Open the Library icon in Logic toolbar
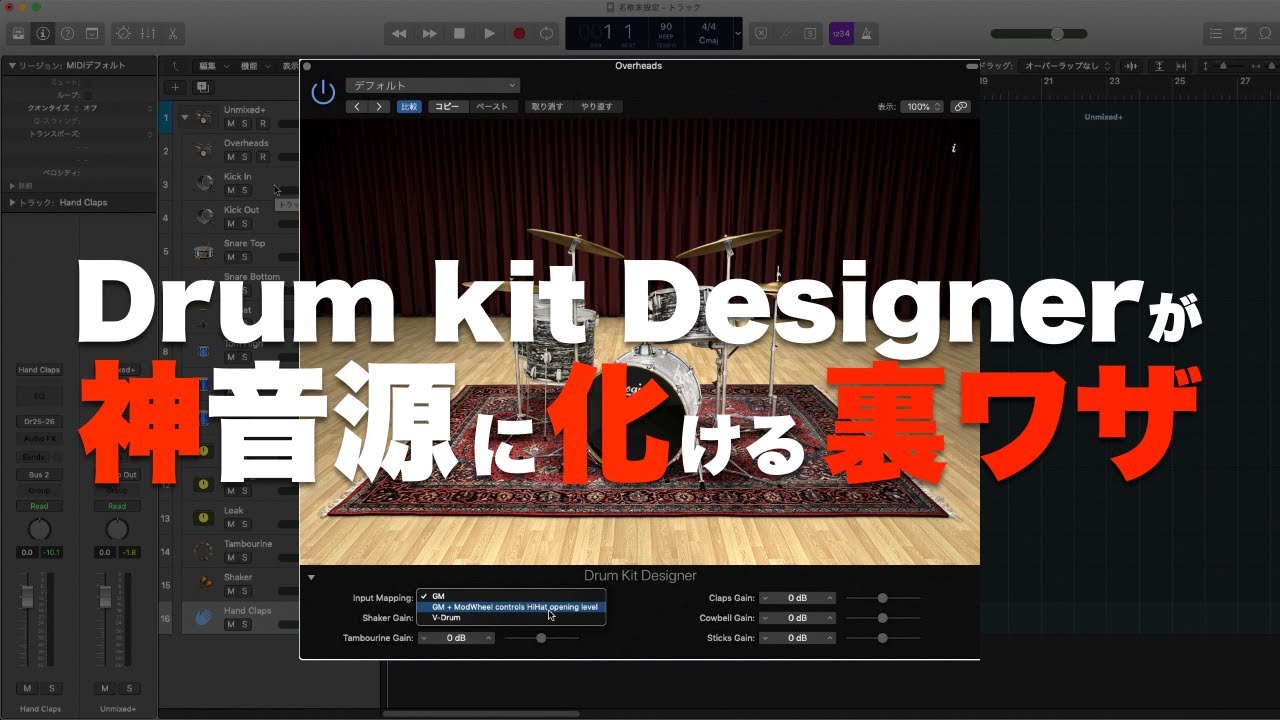 [17, 33]
